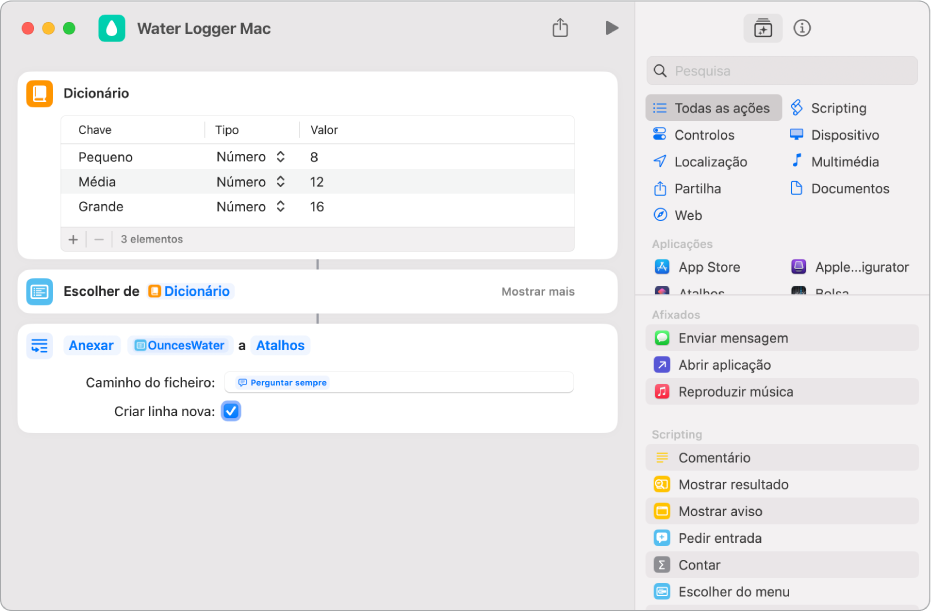Select Apple Configurator in Aplicações list
931x612 pixels.
(x=850, y=267)
